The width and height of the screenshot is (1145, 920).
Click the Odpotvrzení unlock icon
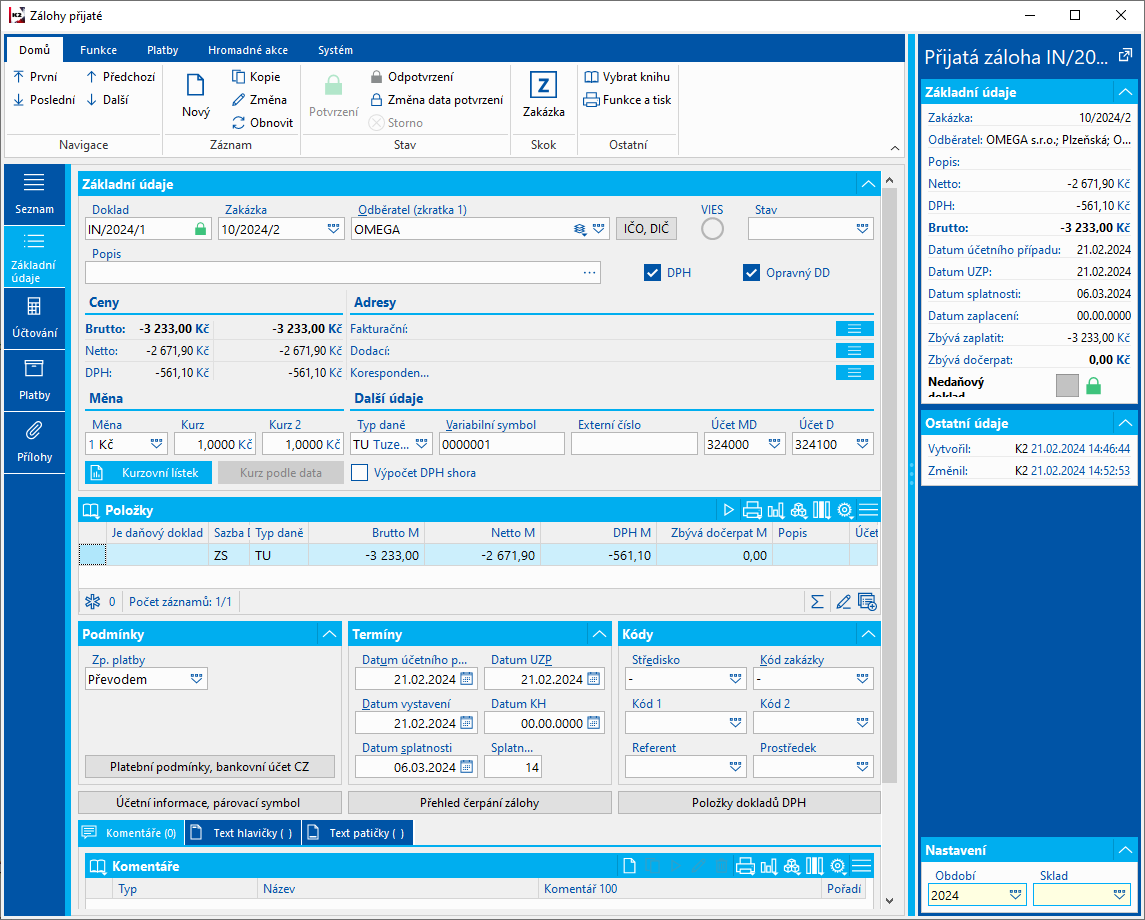pyautogui.click(x=377, y=77)
